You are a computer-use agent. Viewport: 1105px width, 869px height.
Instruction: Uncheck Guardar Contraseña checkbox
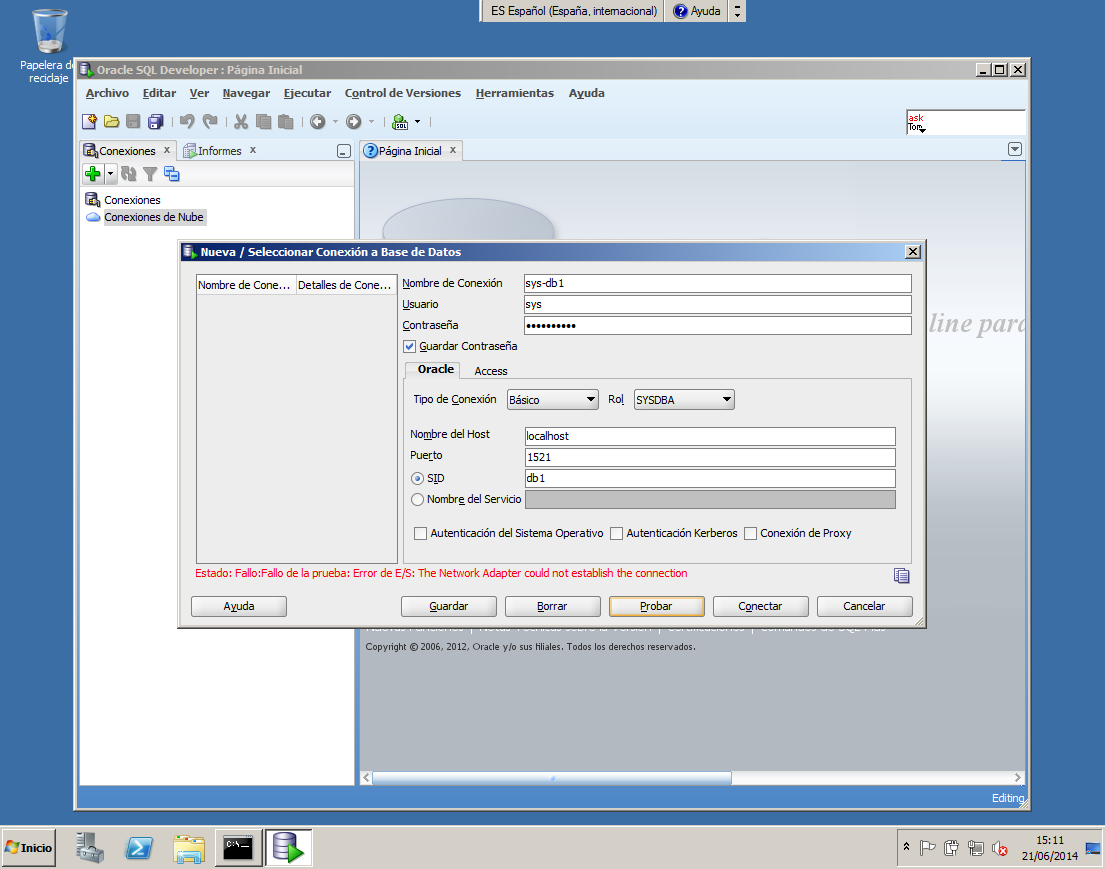(409, 346)
